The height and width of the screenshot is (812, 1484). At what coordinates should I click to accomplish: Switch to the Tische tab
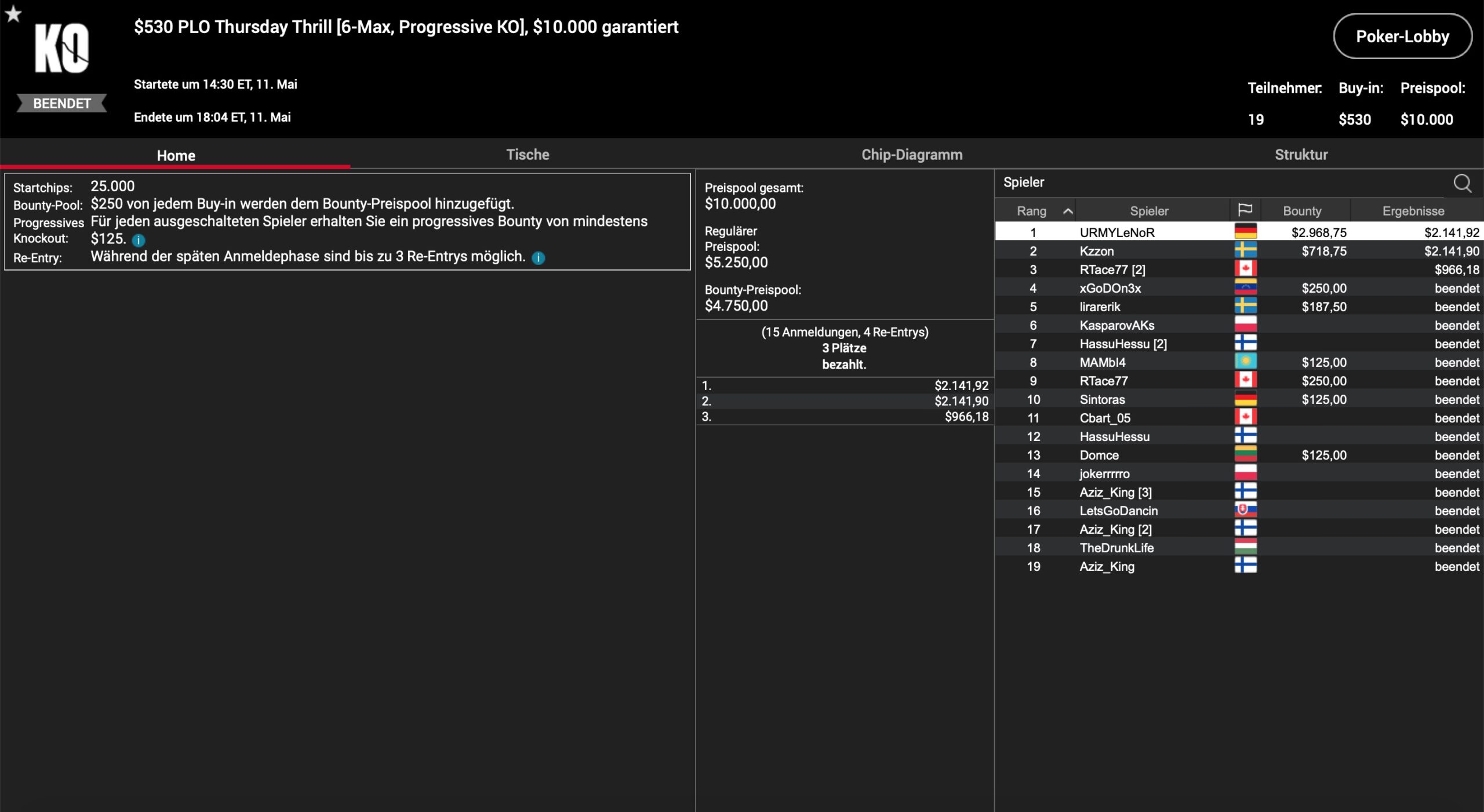tap(527, 155)
